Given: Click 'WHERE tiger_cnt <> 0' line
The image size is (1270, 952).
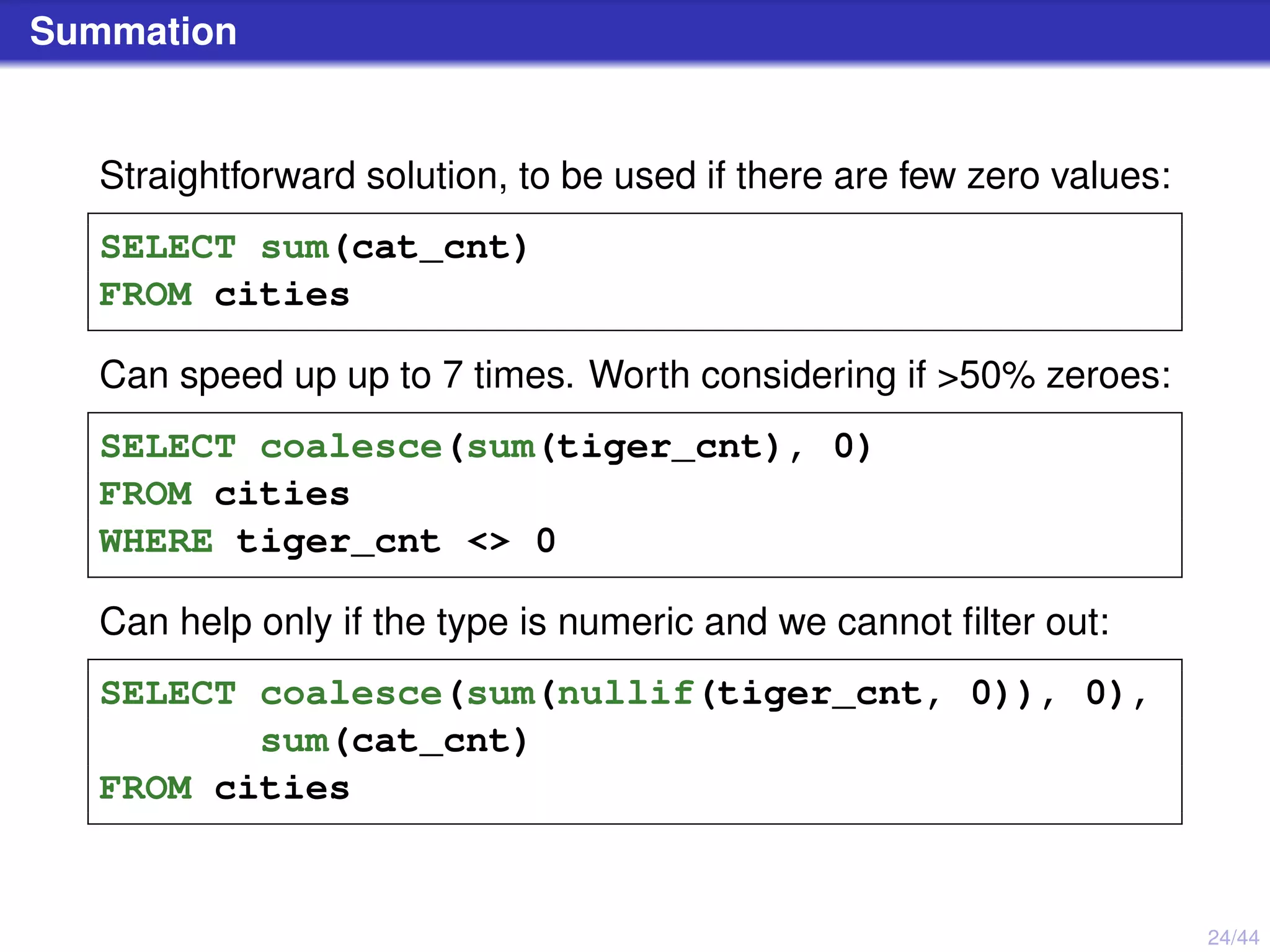Looking at the screenshot, I should pyautogui.click(x=327, y=542).
